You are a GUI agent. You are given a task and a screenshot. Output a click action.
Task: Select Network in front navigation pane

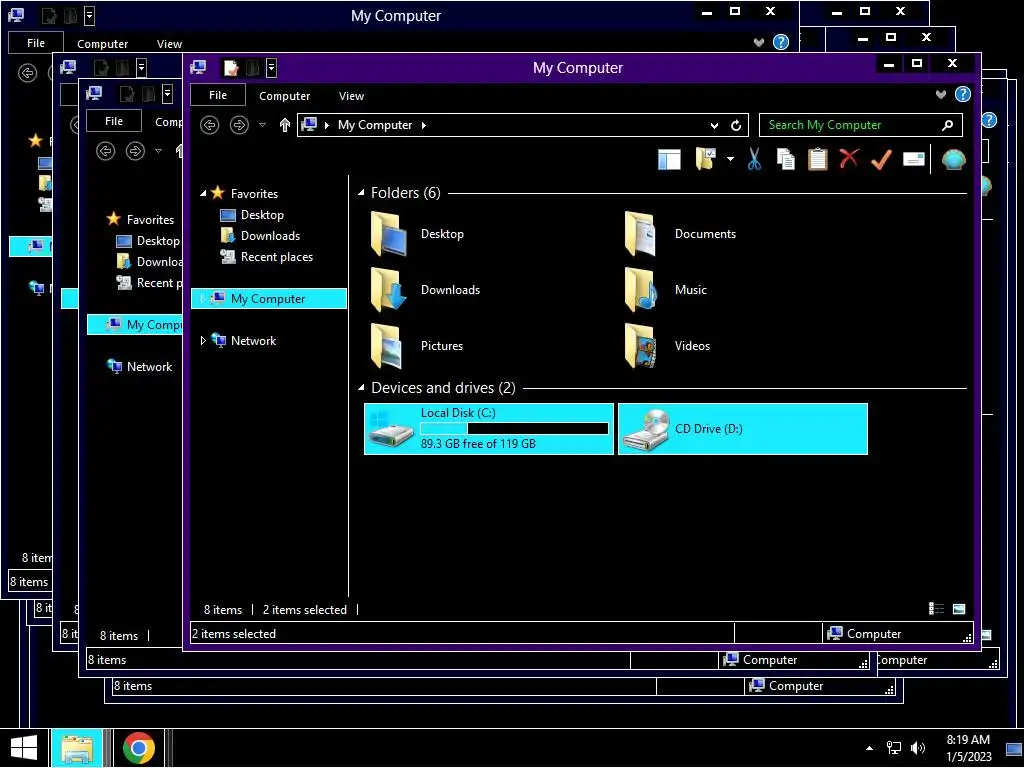point(253,340)
